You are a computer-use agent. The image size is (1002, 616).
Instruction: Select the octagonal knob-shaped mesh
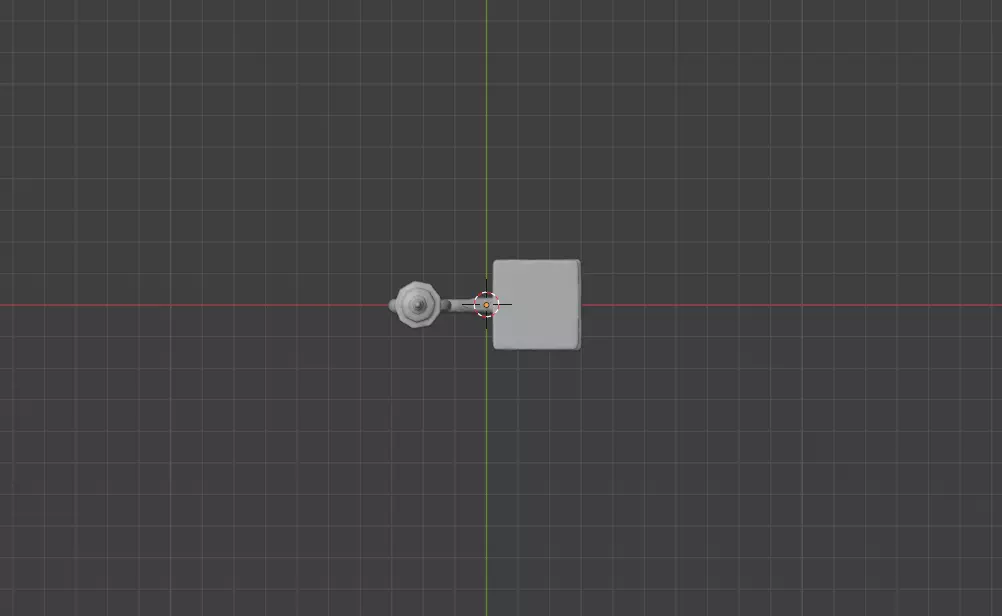pyautogui.click(x=417, y=305)
